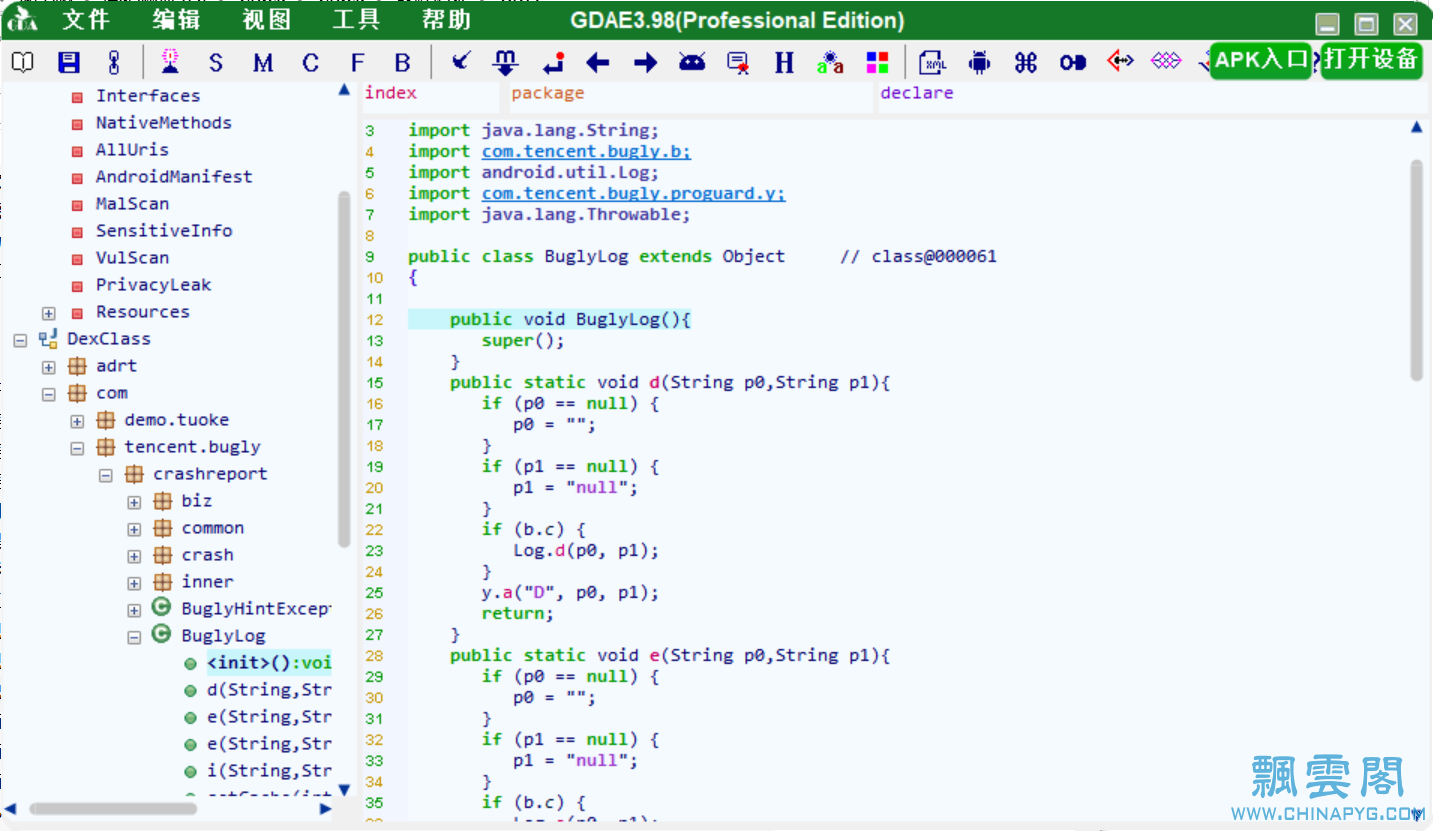Expand the crash package node

pyautogui.click(x=134, y=556)
